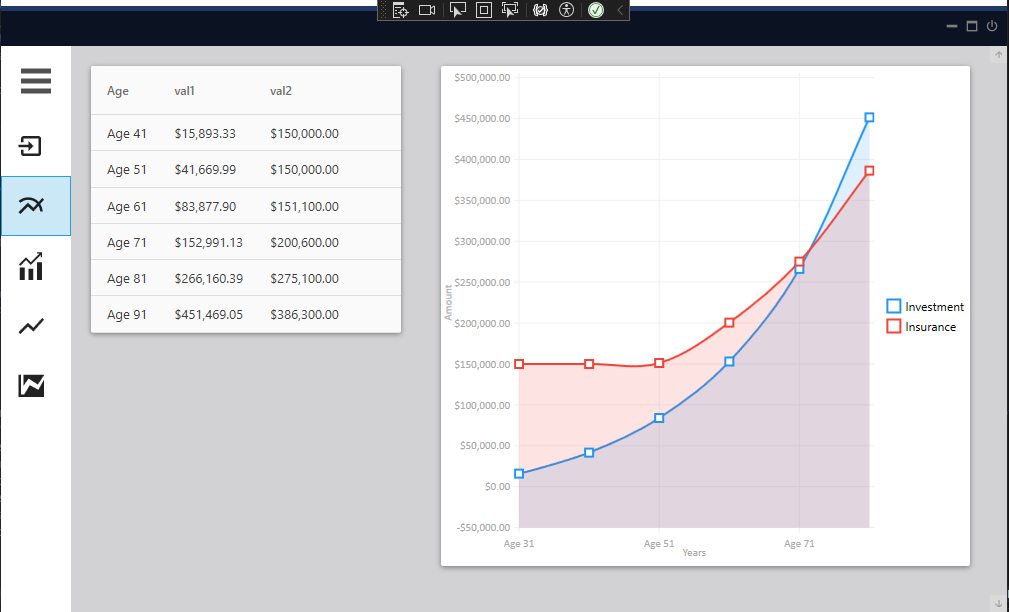Toggle the Insurance legend series
Image resolution: width=1009 pixels, height=612 pixels.
point(921,326)
